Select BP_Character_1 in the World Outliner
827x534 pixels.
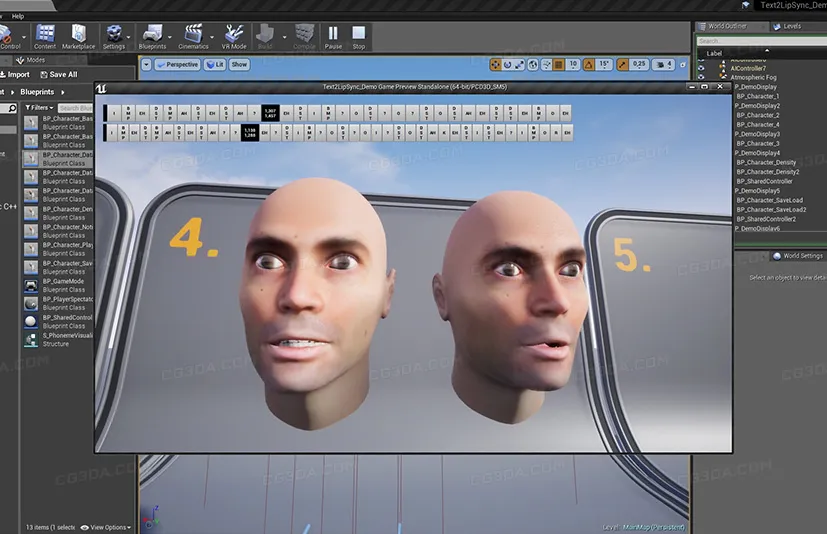pos(757,97)
